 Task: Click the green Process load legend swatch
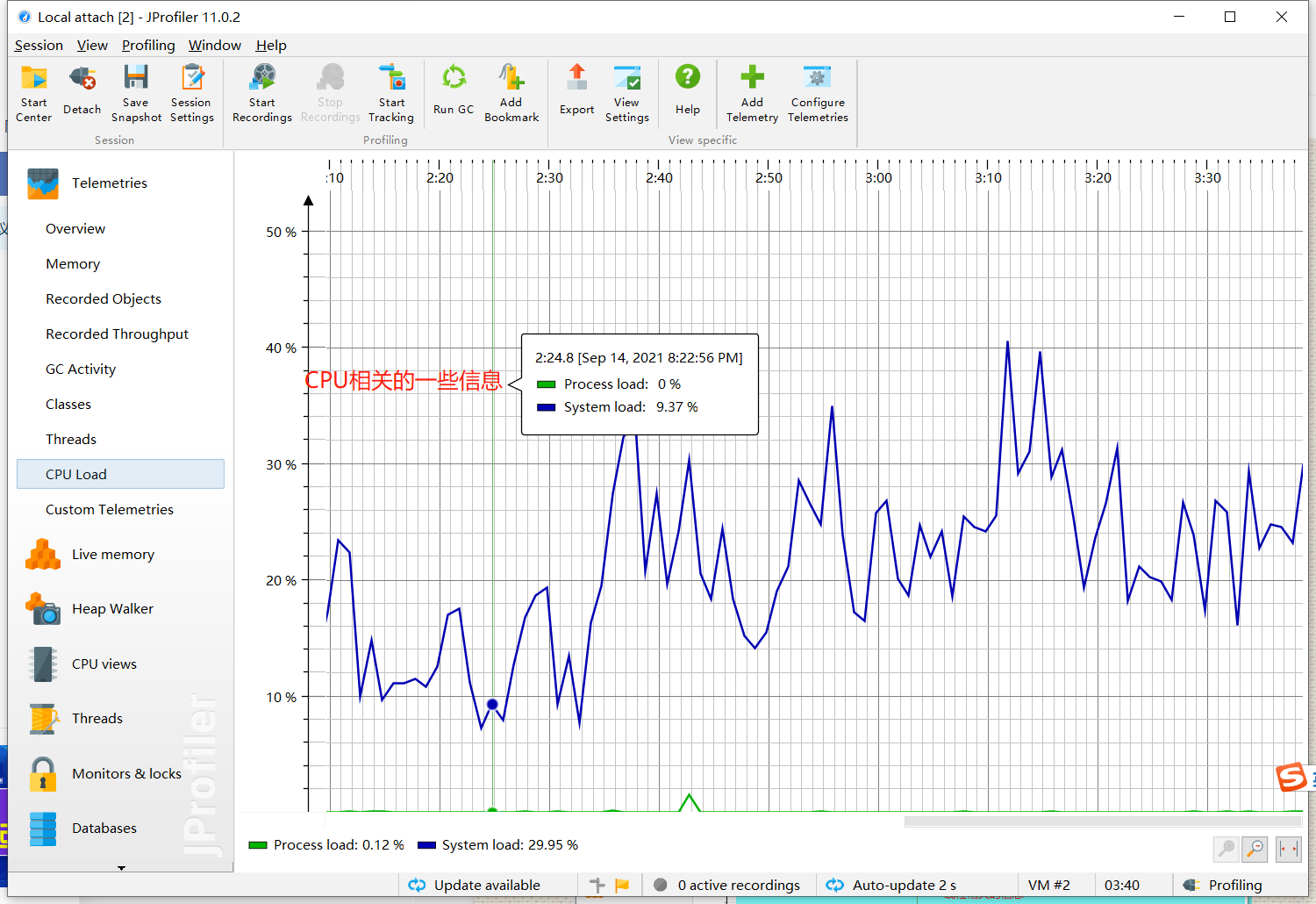tap(256, 844)
